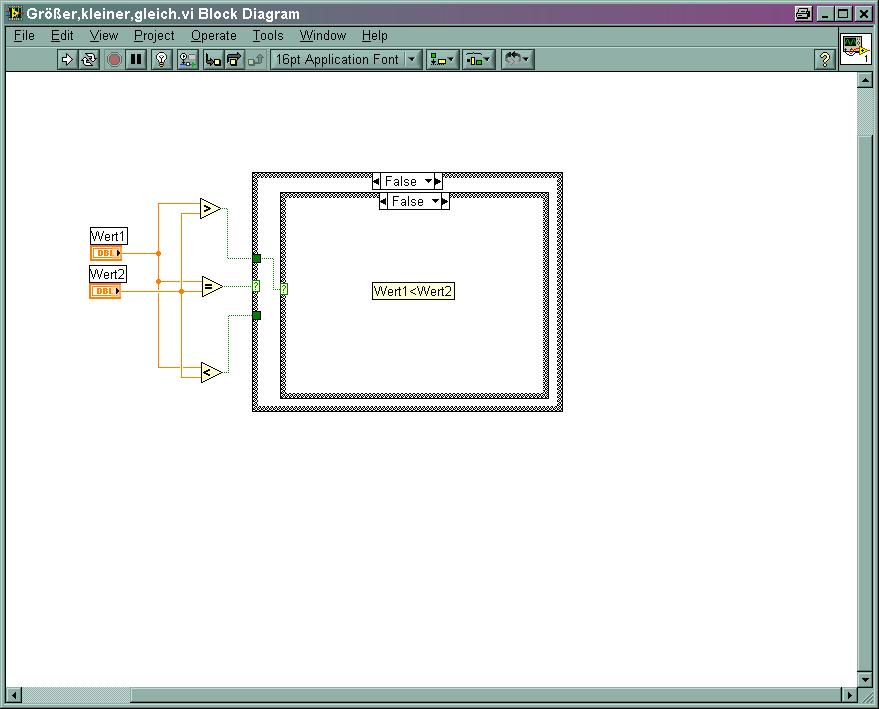Screen dimensions: 879x709
Task: Select the Wert1 DBL terminal
Action: [105, 253]
